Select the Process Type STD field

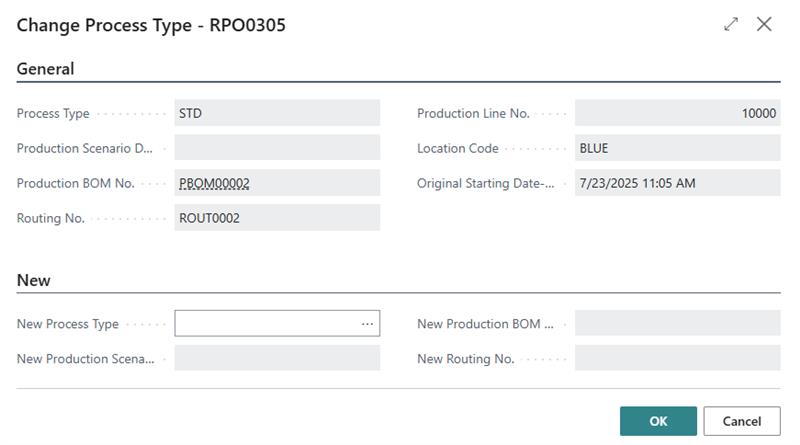tap(277, 113)
